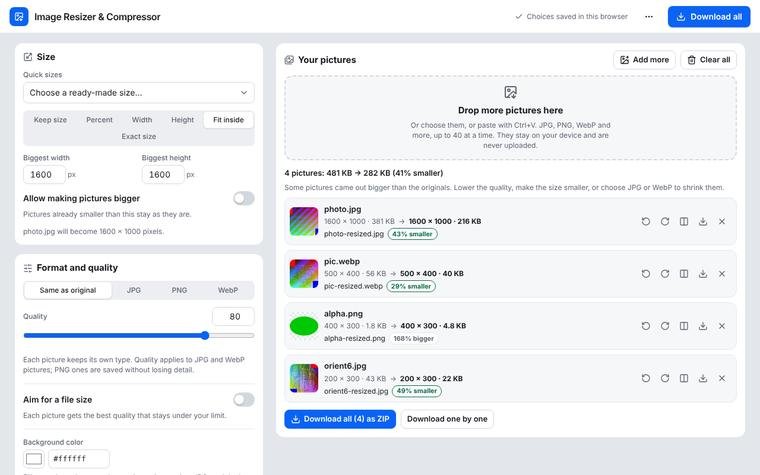Screen dimensions: 760x475
Task: Choose JPG output format
Action: (134, 290)
